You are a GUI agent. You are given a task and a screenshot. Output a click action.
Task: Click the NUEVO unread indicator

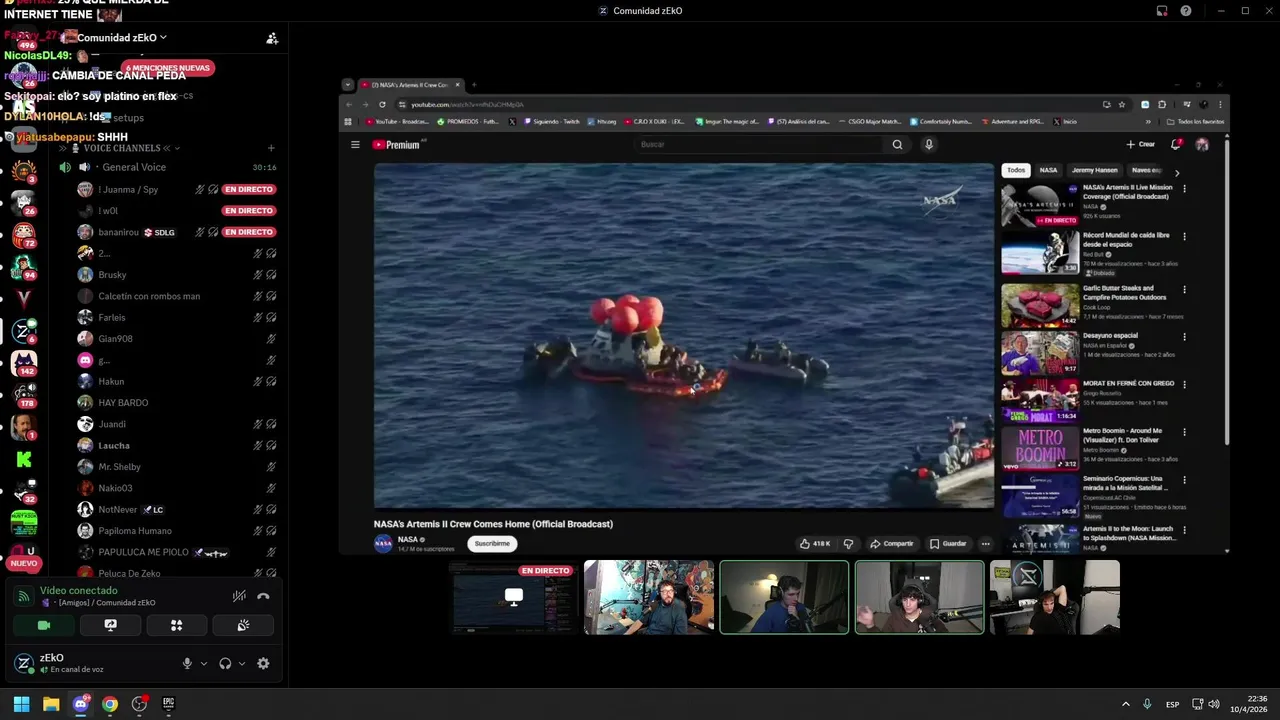pos(24,563)
